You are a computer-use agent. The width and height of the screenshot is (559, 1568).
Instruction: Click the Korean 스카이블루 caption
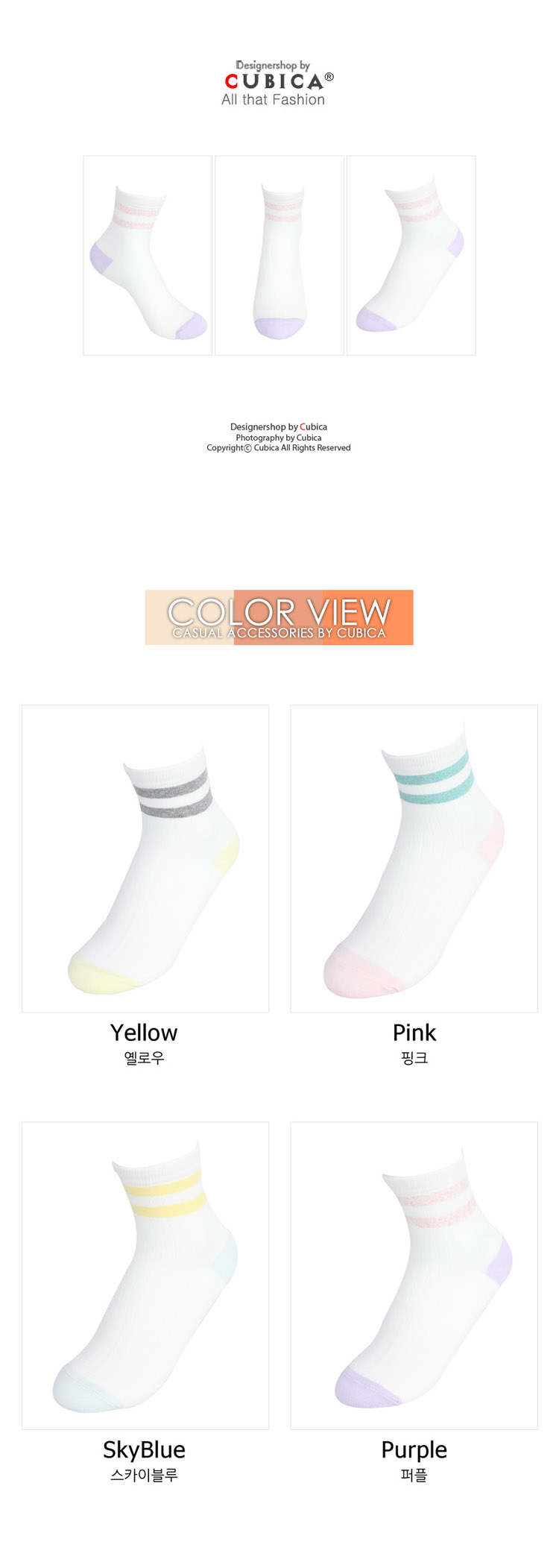[144, 1475]
